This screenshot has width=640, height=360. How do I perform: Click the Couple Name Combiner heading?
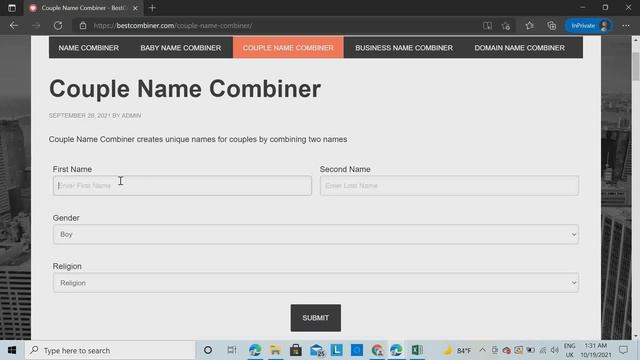[185, 89]
